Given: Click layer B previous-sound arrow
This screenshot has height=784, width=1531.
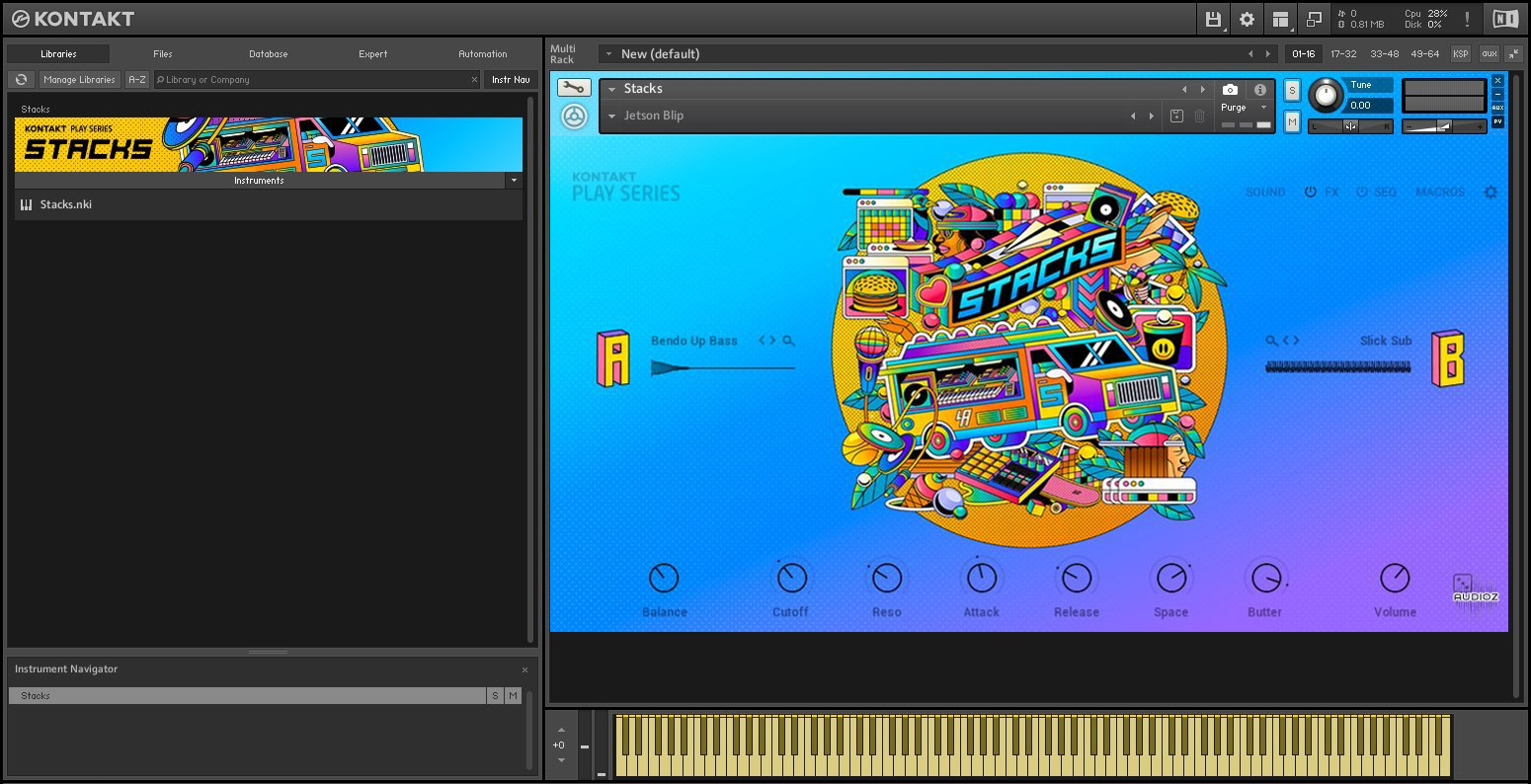Looking at the screenshot, I should pos(1286,341).
